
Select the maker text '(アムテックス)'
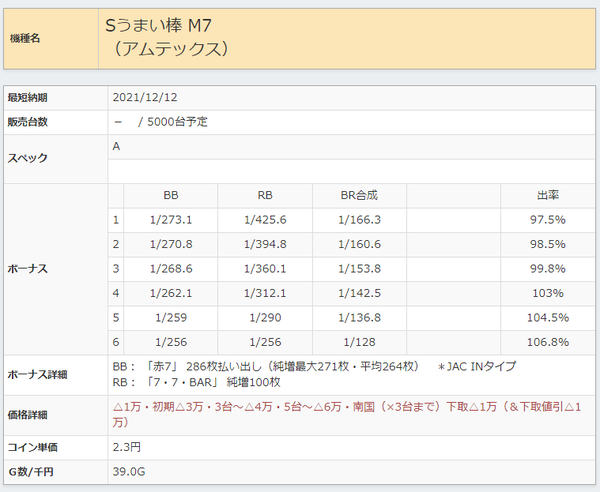171,49
